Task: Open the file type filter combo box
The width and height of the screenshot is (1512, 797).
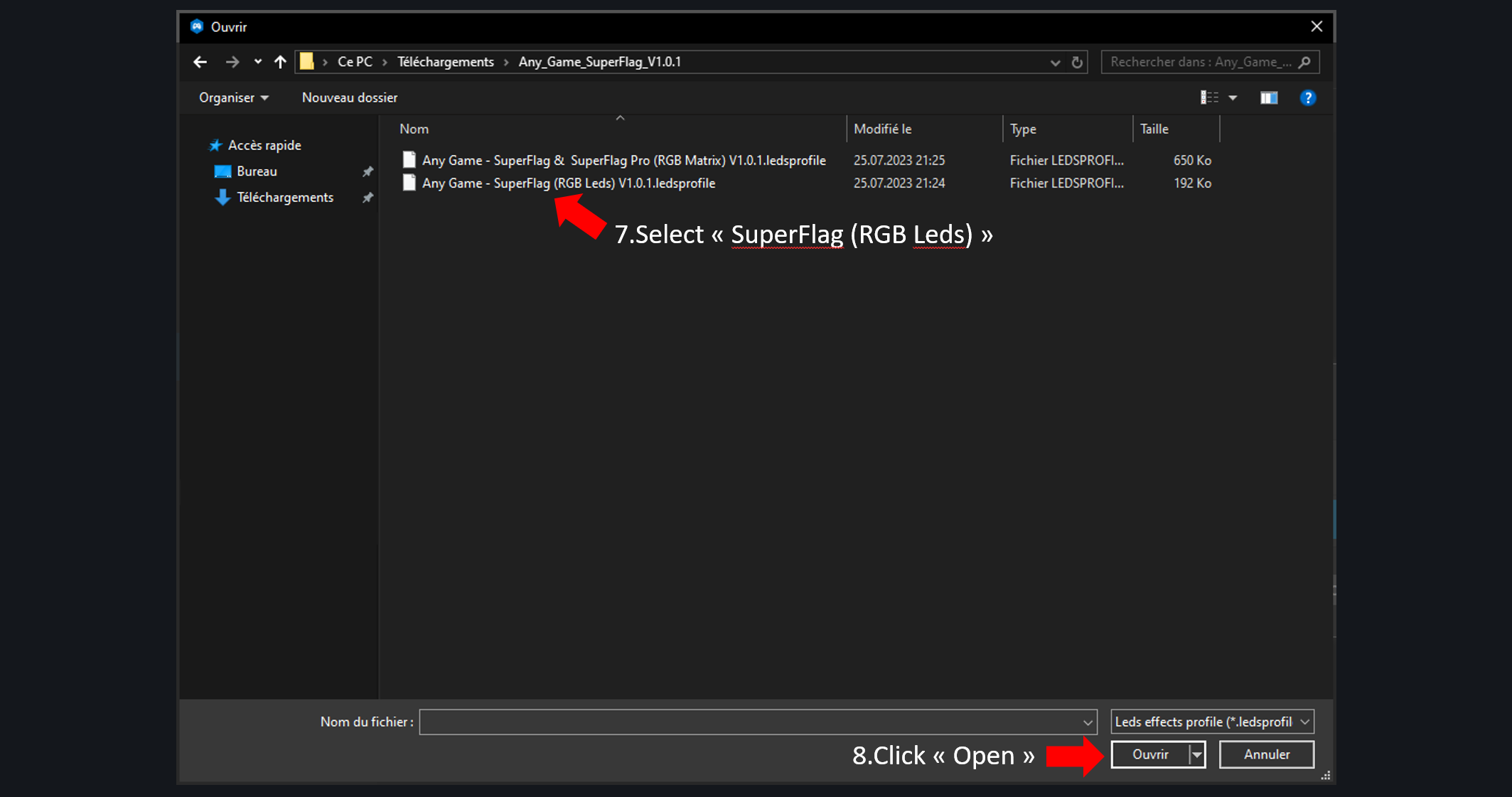Action: [1211, 722]
